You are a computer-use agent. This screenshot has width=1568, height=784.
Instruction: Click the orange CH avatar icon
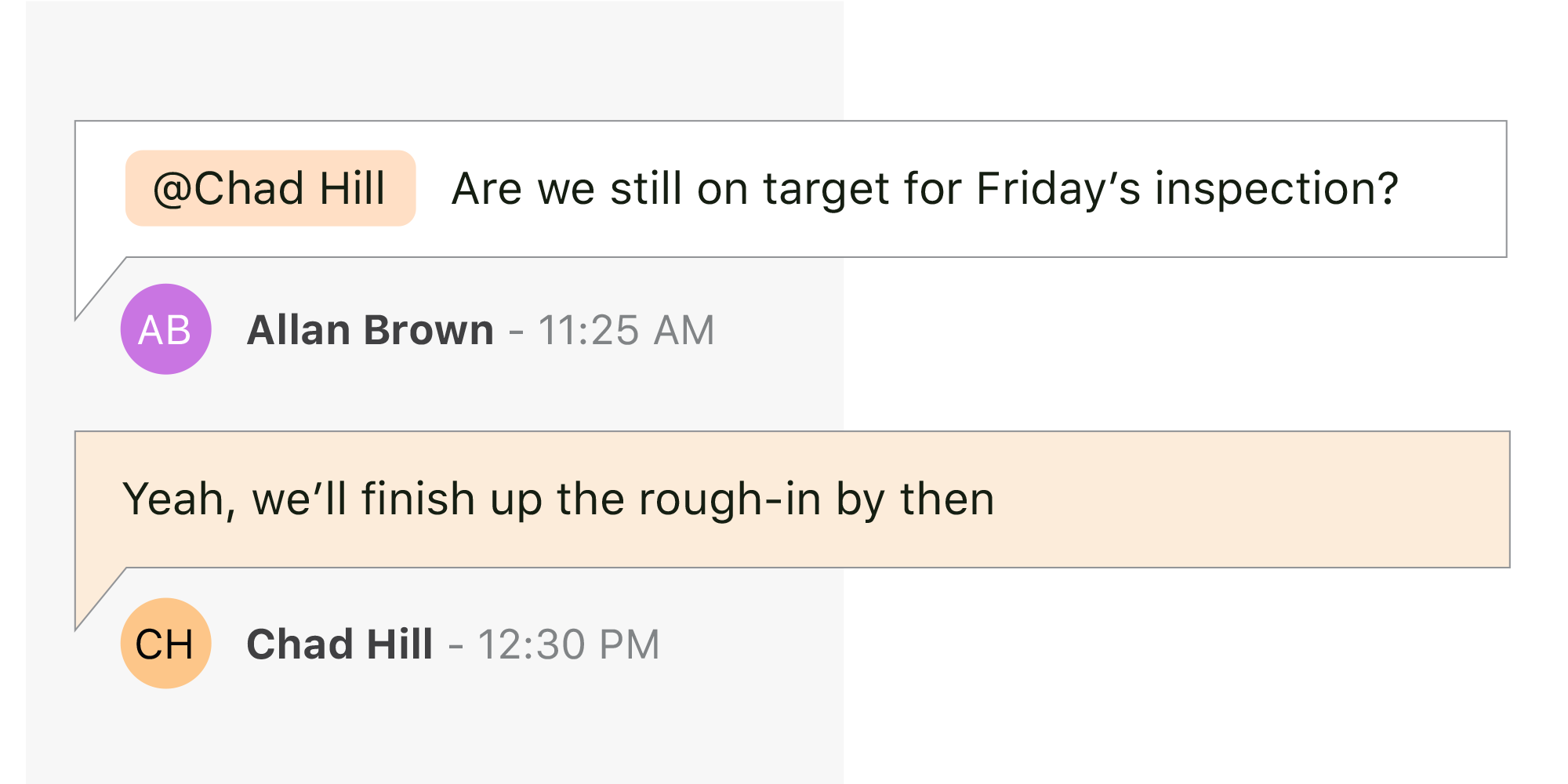(x=165, y=644)
